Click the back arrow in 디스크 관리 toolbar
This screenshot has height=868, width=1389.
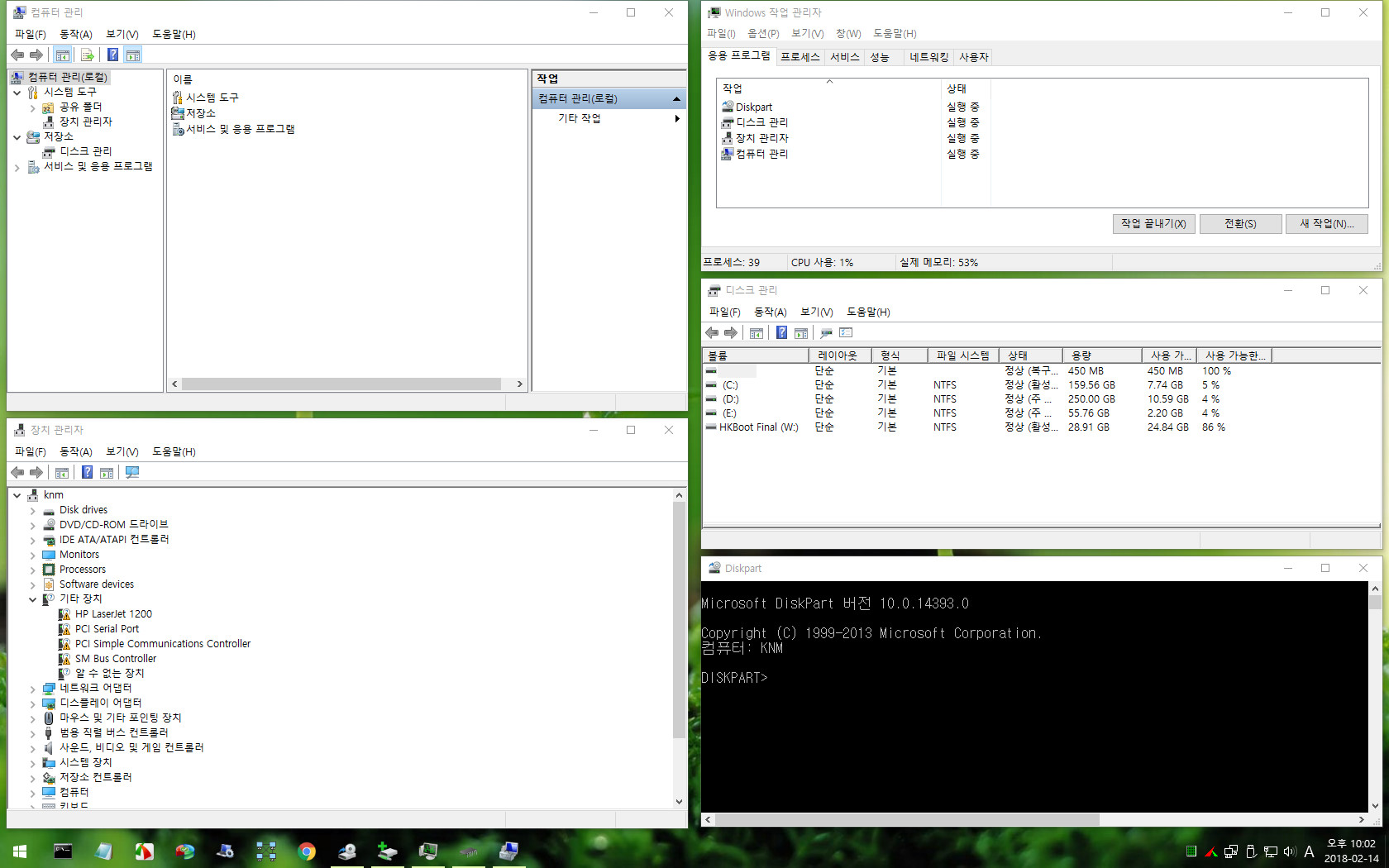712,332
